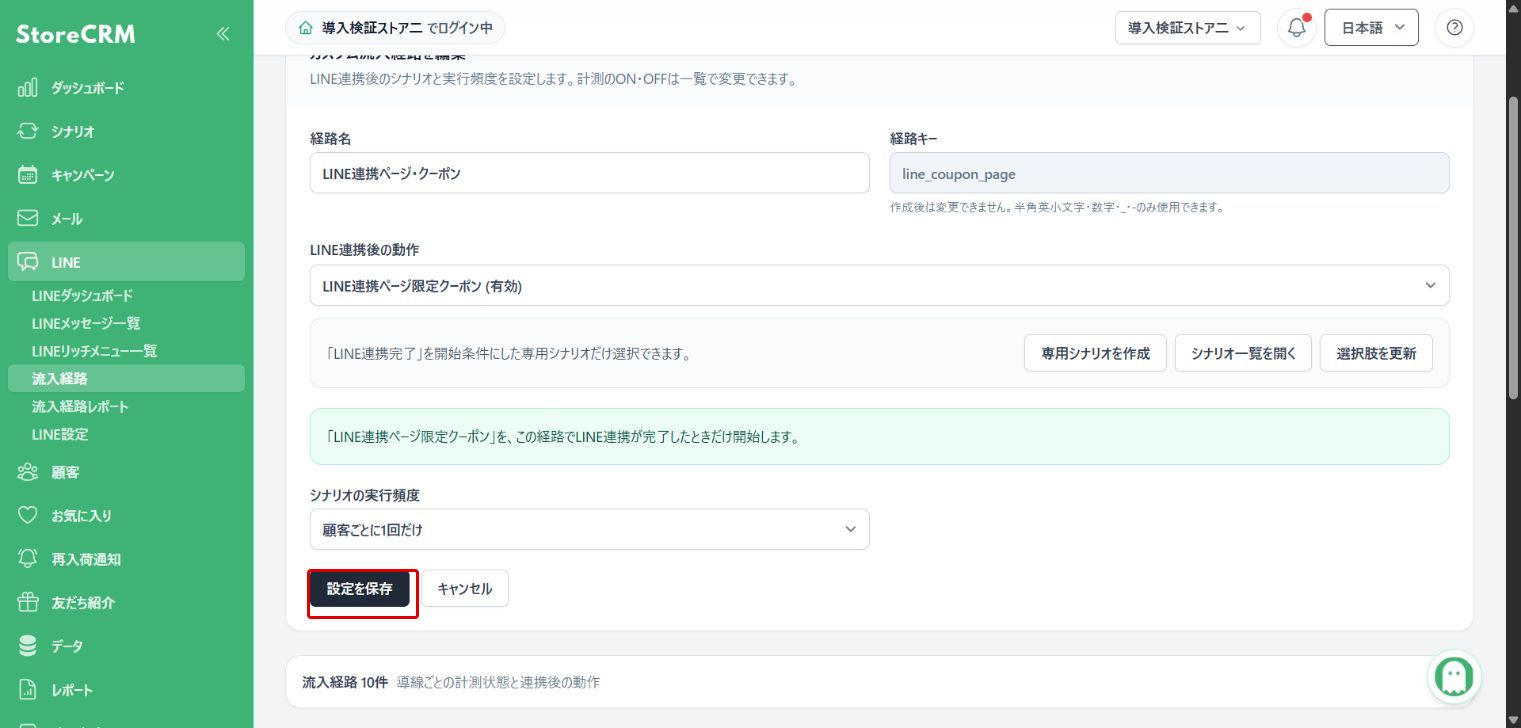Click シナリオ一覧を開く button
This screenshot has width=1521, height=728.
point(1243,353)
